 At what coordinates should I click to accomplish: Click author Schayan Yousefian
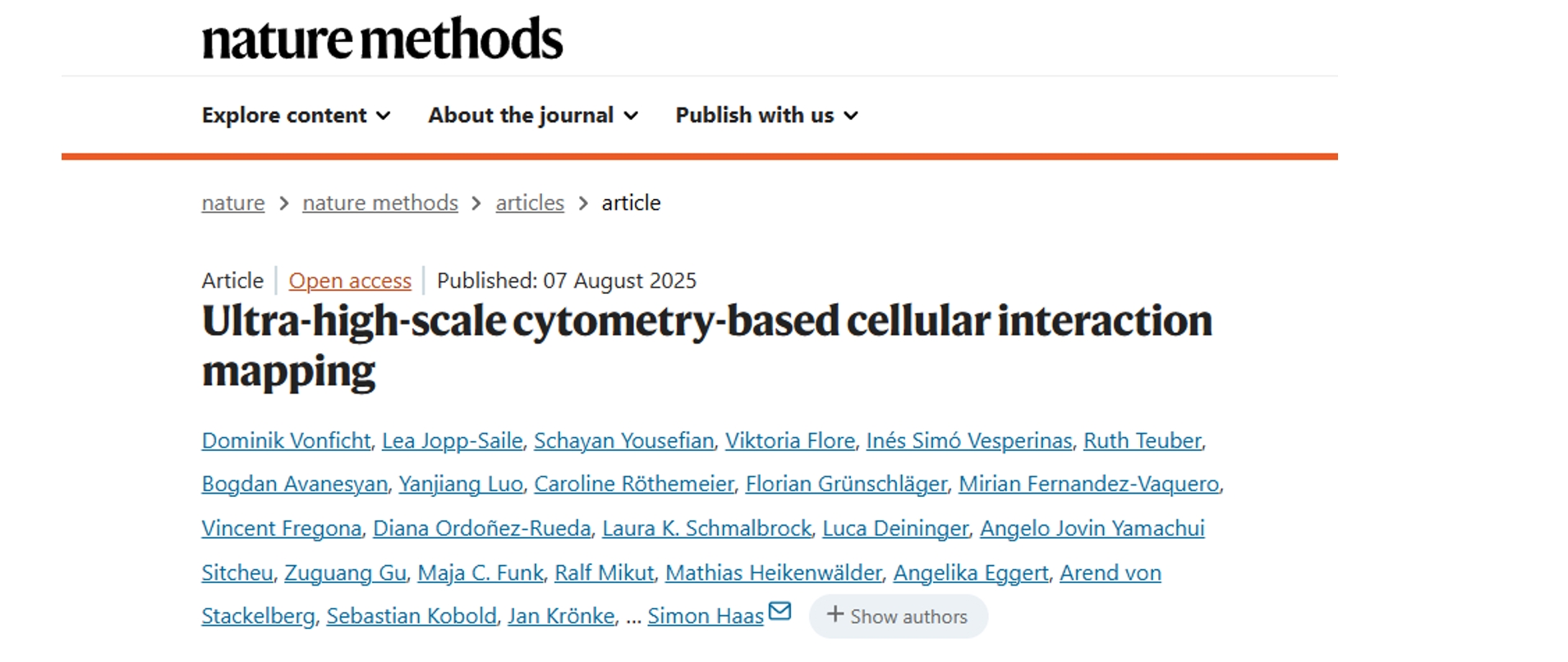click(x=624, y=441)
